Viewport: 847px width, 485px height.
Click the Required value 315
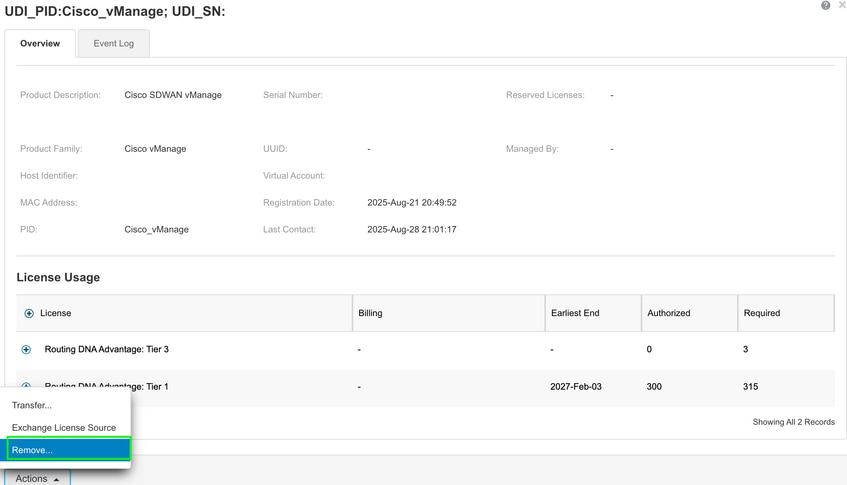point(750,387)
